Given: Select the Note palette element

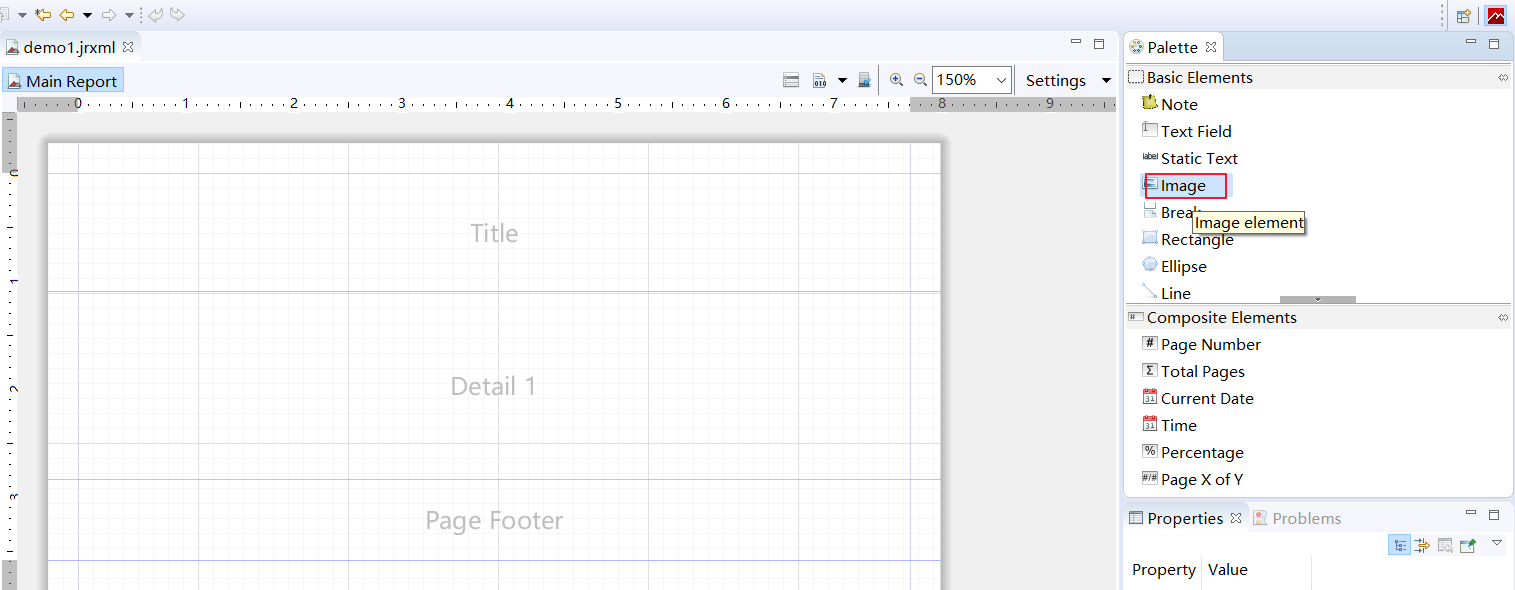Looking at the screenshot, I should click(1170, 104).
